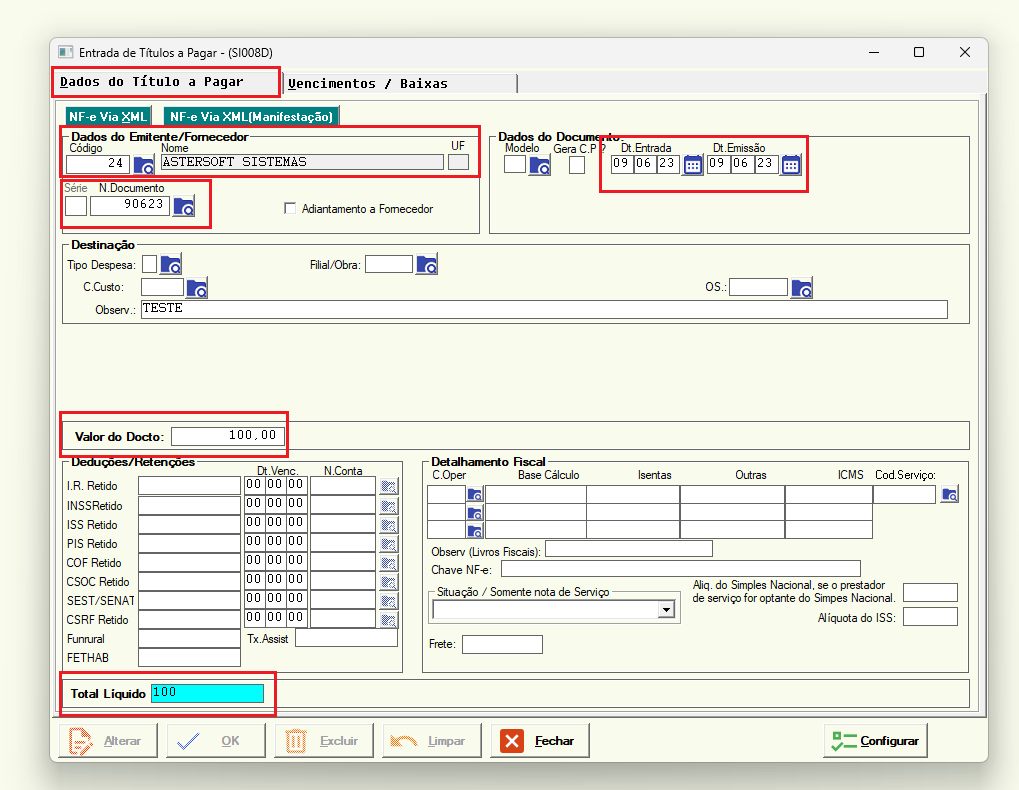
Task: Click the Frete input field
Action: click(502, 644)
